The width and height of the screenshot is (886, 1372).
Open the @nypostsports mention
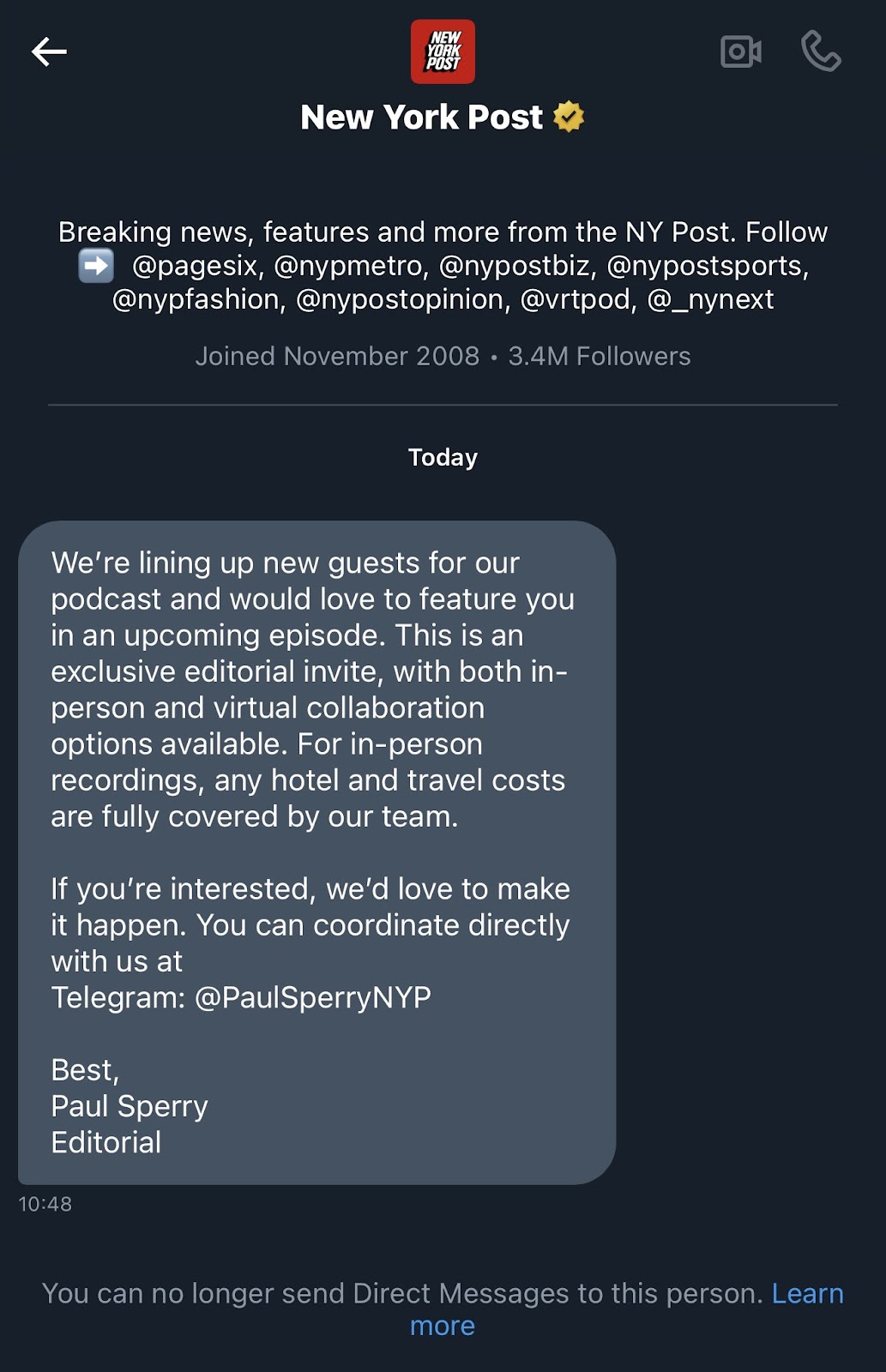tap(707, 266)
